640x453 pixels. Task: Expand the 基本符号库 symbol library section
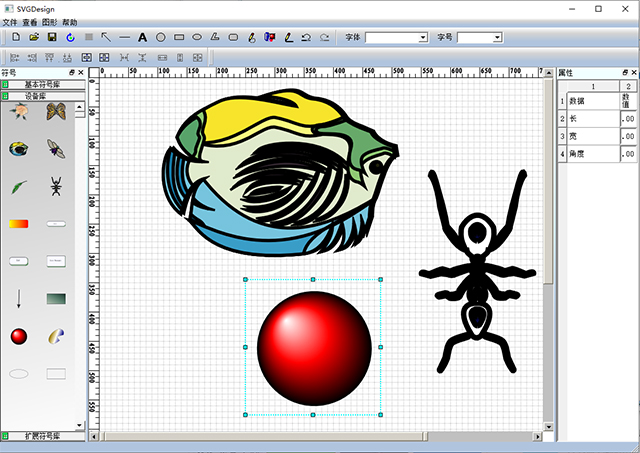tap(42, 85)
